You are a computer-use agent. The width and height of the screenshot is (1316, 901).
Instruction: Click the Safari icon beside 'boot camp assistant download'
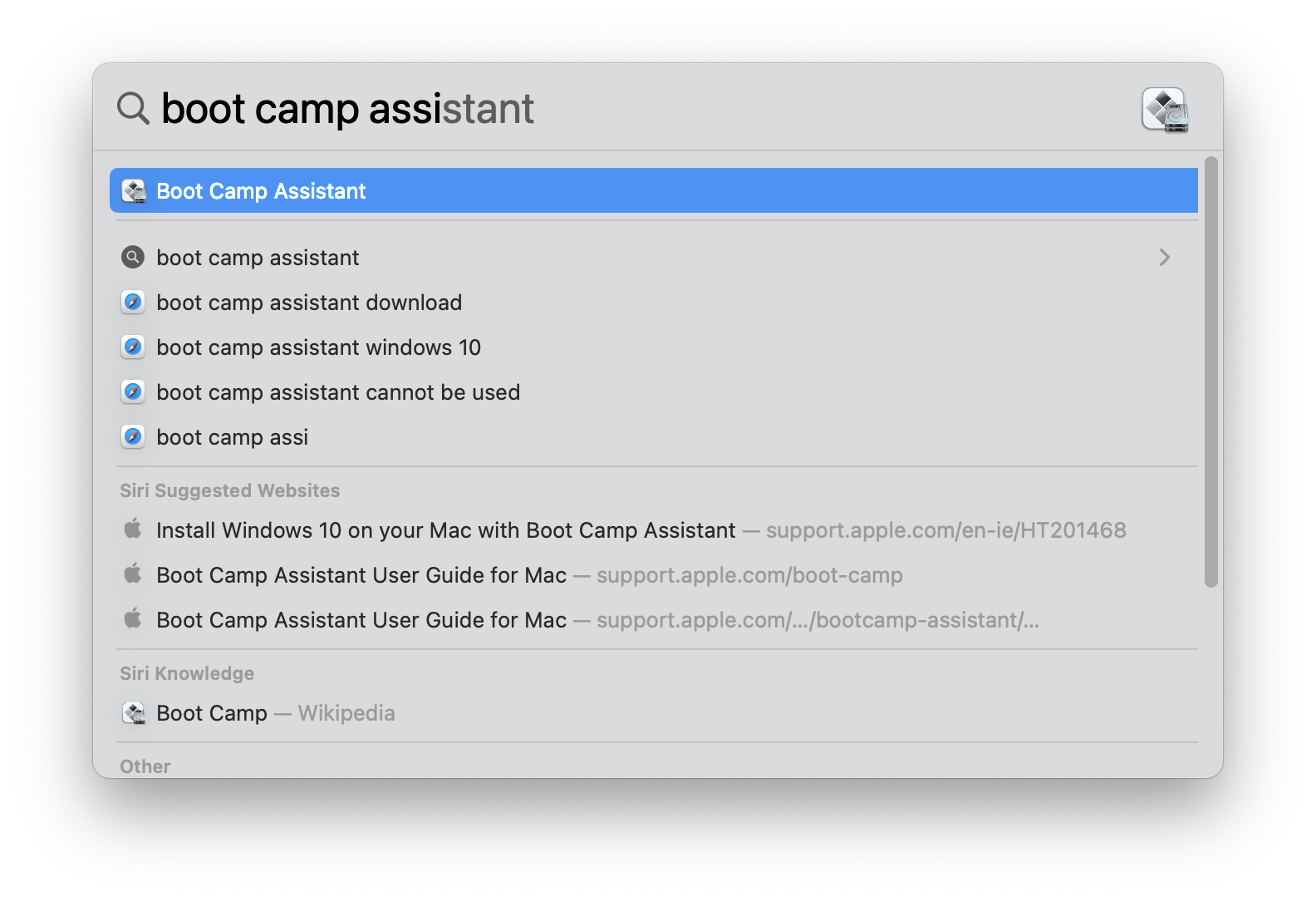pos(133,302)
